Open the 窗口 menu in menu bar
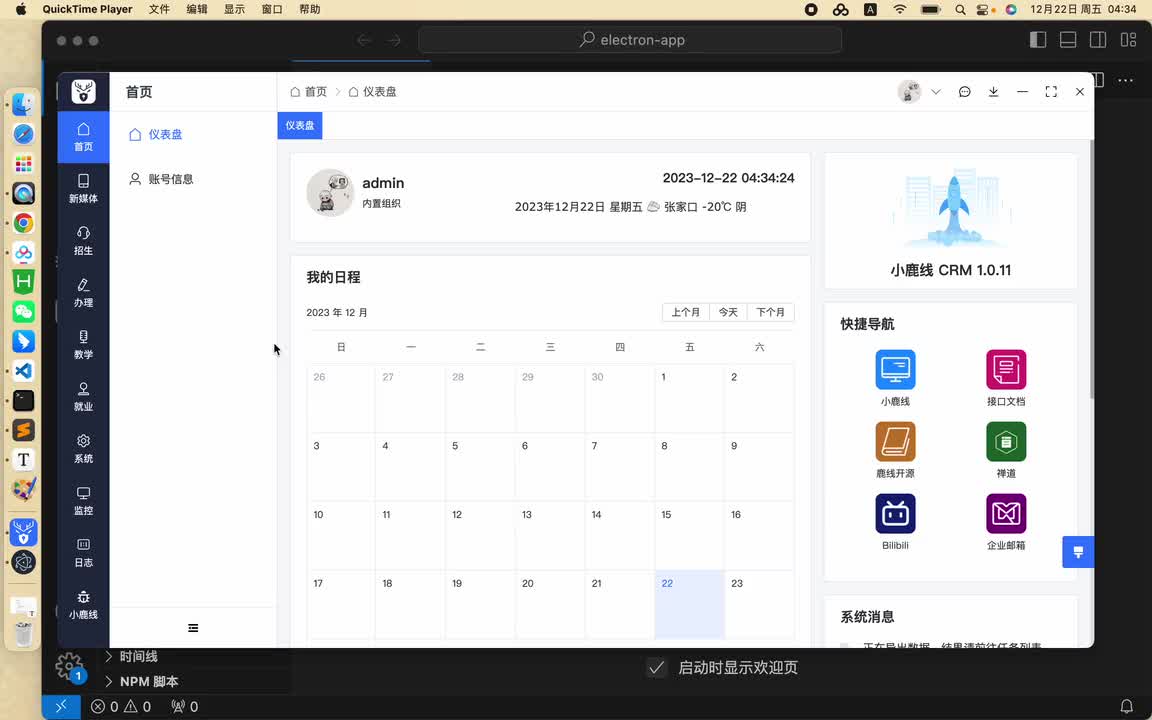Screen dimensions: 1152x720 coord(272,10)
